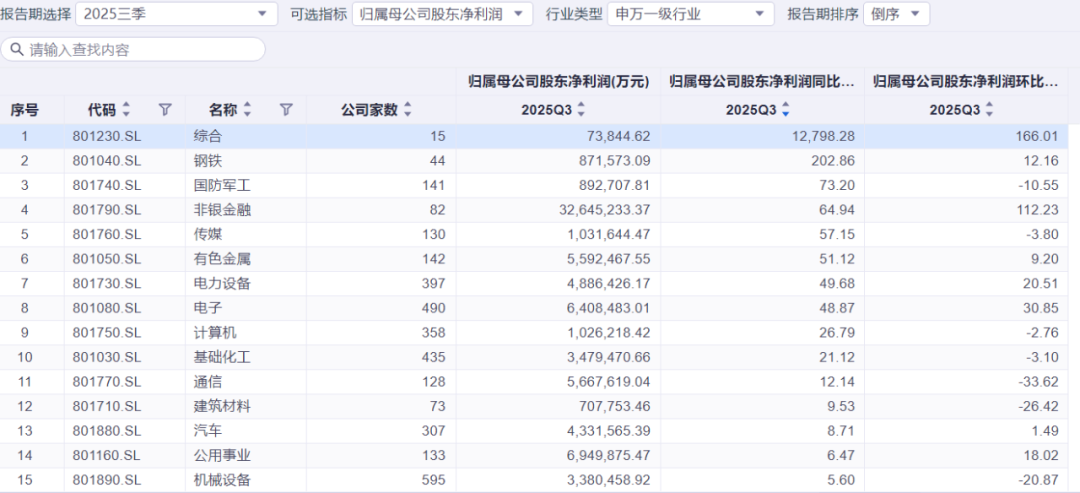1080x493 pixels.
Task: Click the 机械设备 industry name
Action: point(222,480)
